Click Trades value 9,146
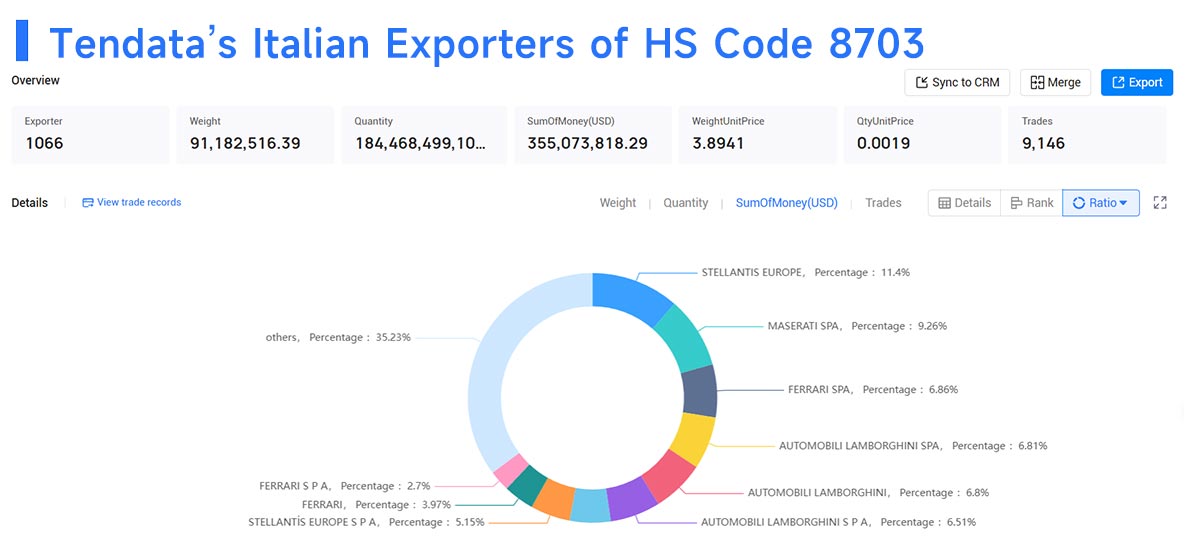This screenshot has width=1190, height=539. click(1043, 143)
